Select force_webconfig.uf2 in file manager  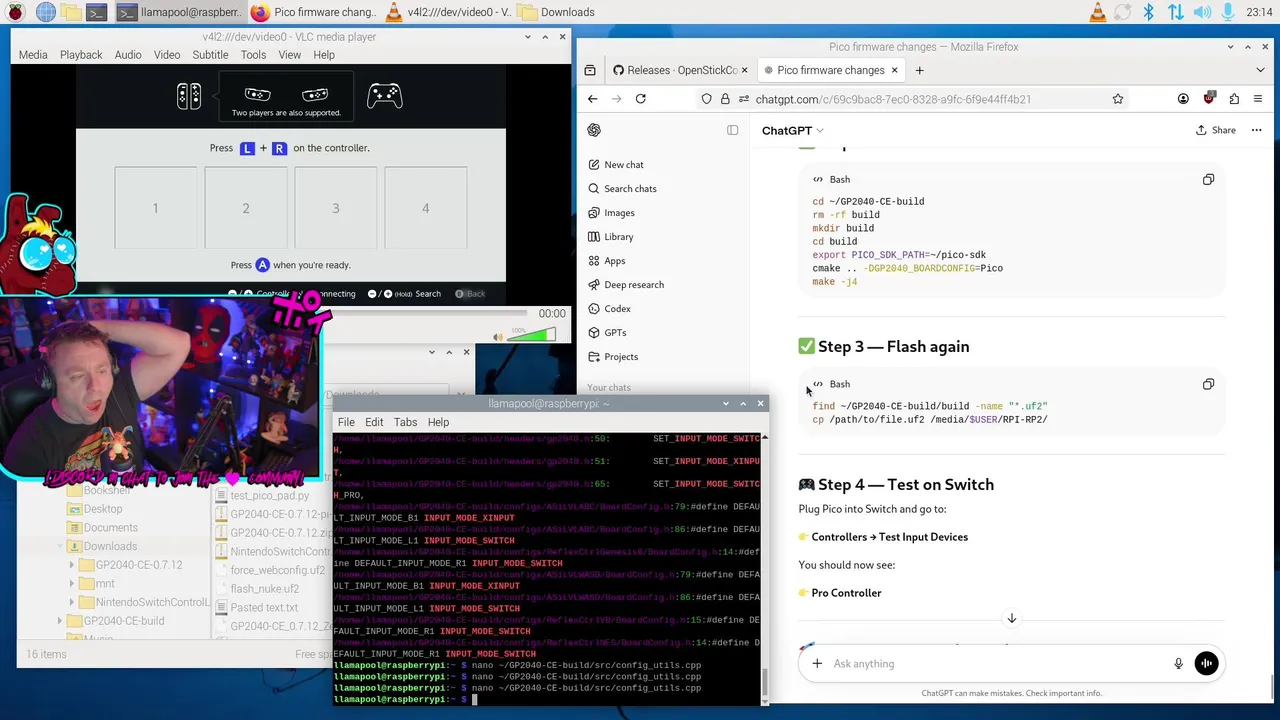(270, 570)
